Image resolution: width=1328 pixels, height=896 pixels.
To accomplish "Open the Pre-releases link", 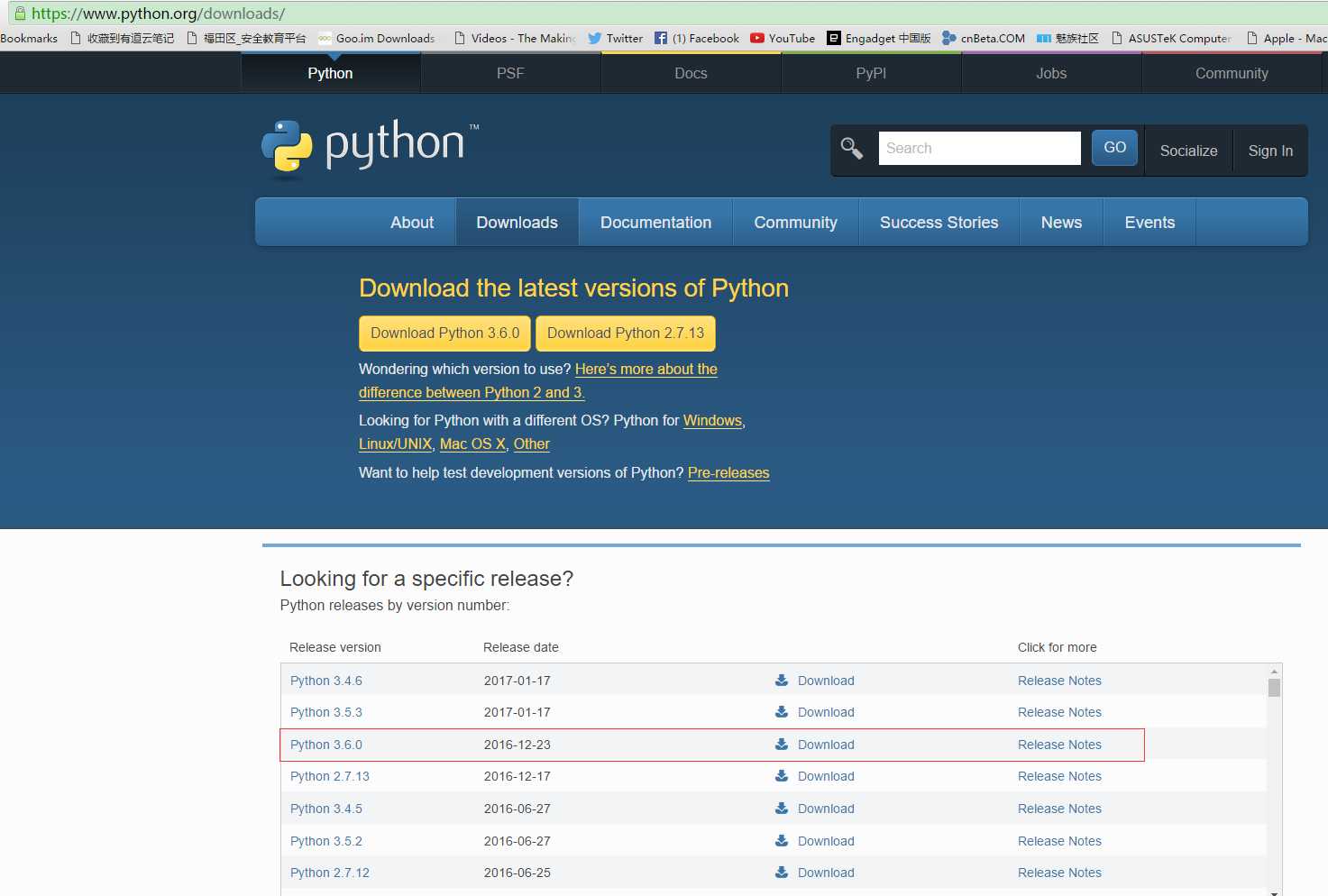I will 728,472.
